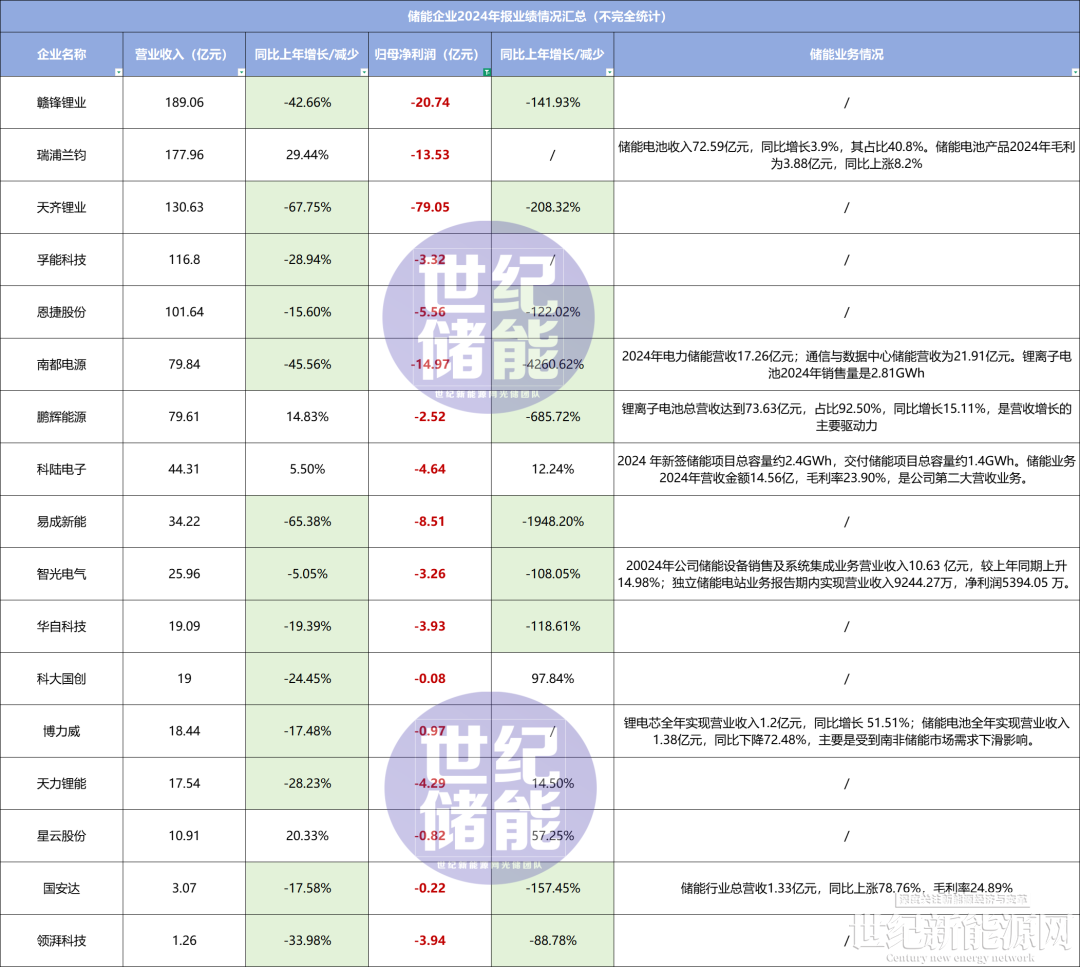
Task: Click revenue value 130.63
Action: coord(184,207)
